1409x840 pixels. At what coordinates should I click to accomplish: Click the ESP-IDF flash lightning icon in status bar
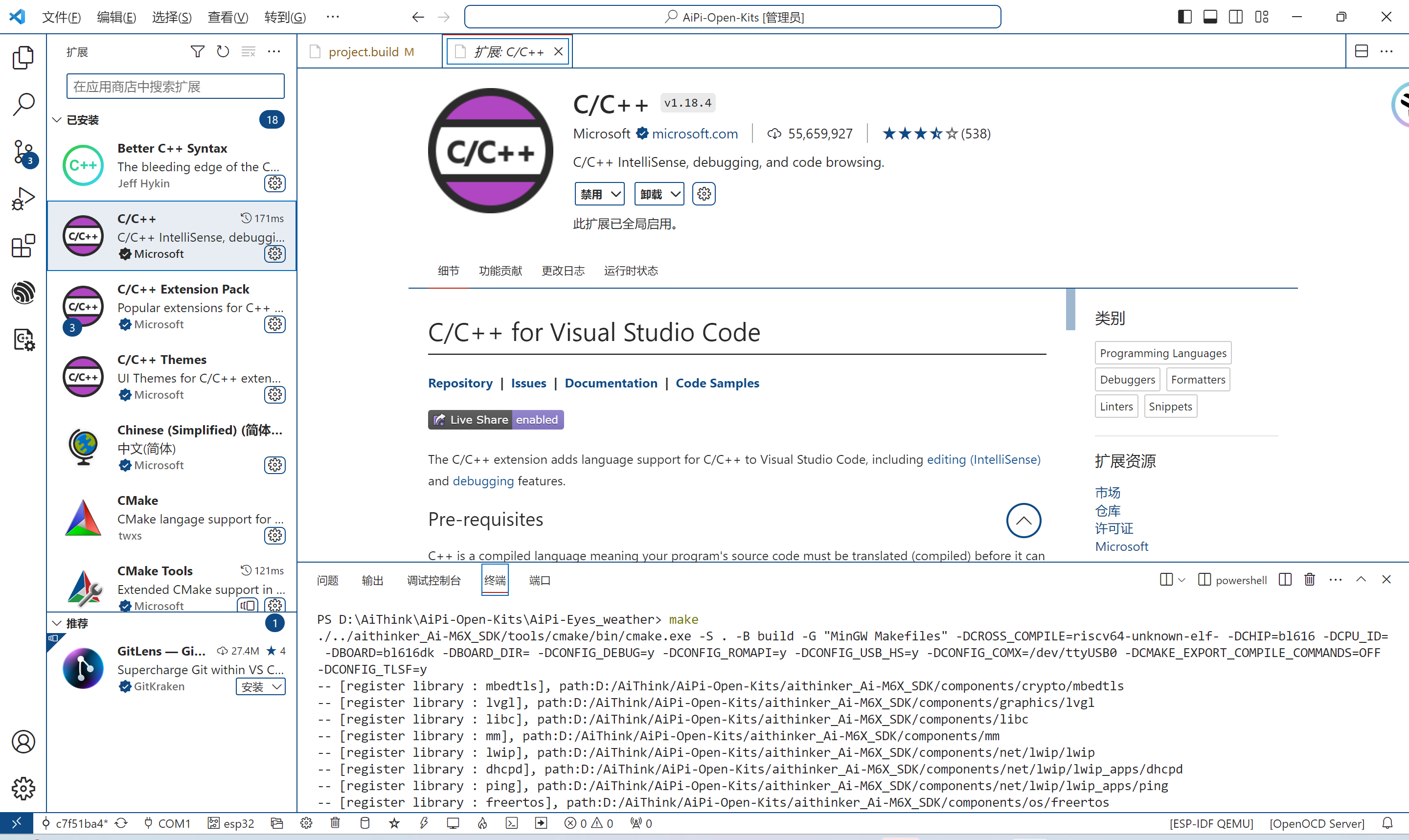424,823
